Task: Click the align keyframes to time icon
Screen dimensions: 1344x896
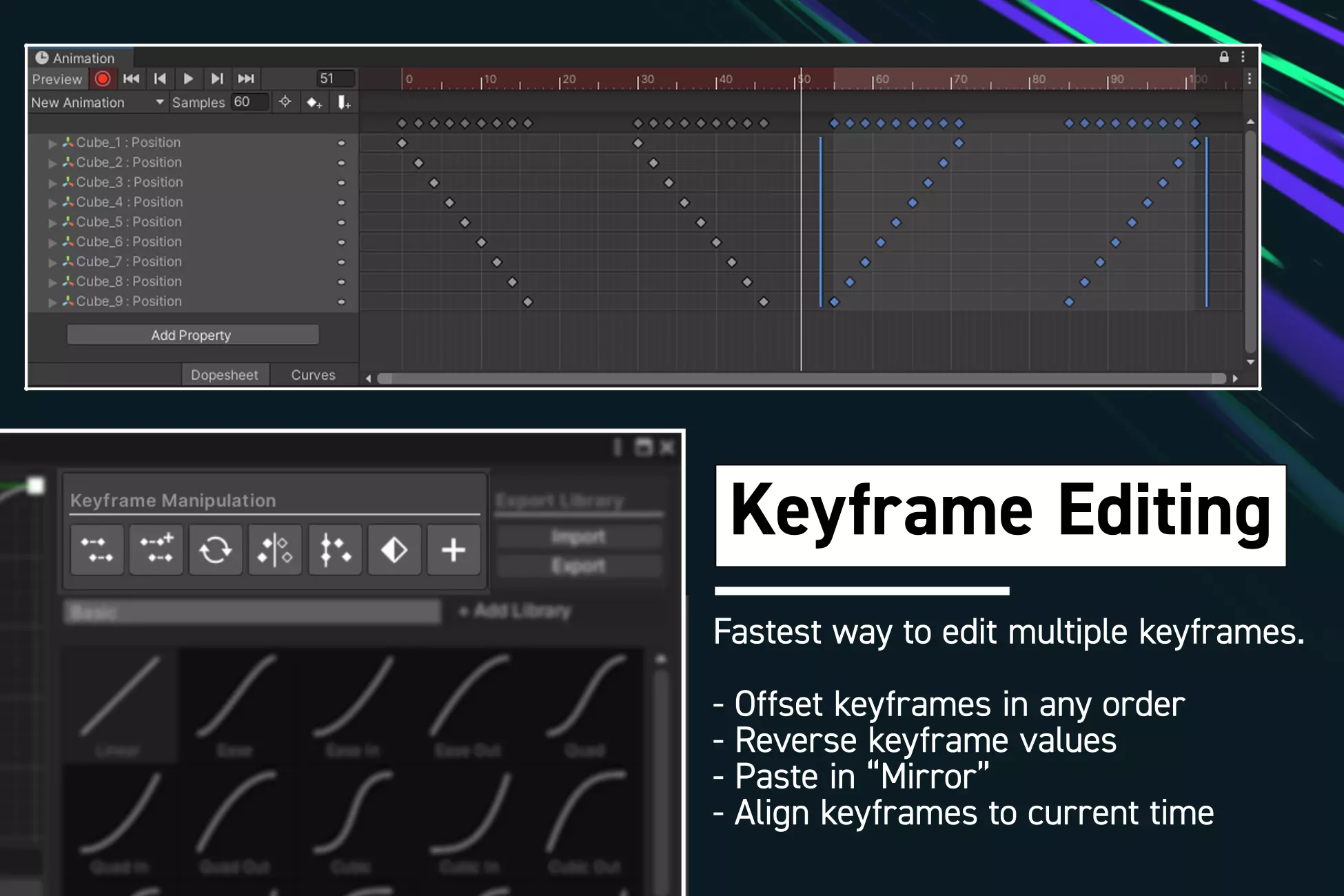Action: tap(335, 550)
